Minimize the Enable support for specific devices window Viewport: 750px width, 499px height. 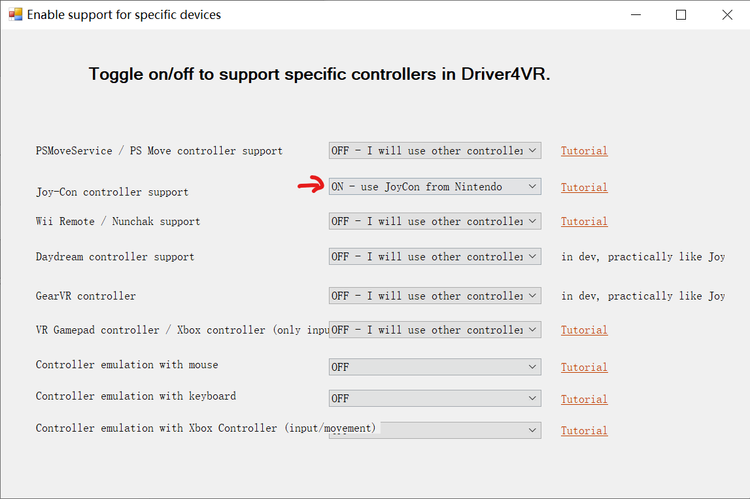pos(636,15)
